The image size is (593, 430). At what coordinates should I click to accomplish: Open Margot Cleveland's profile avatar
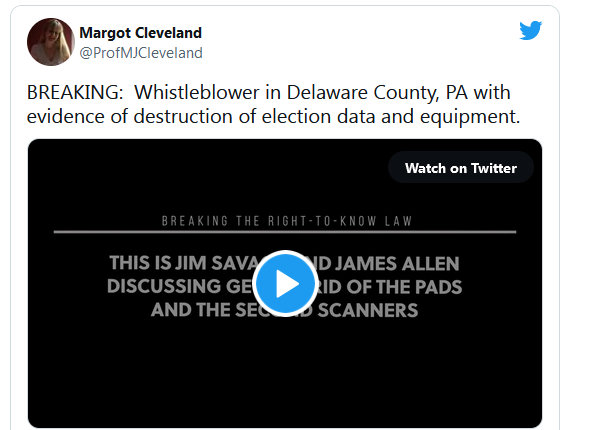(x=51, y=42)
